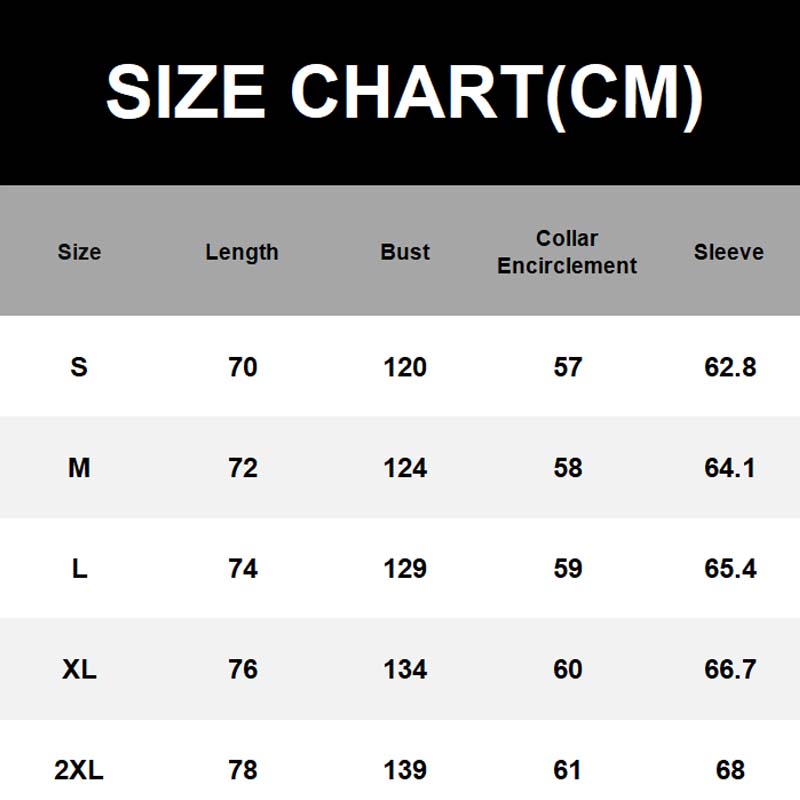
Task: Click the SIZE CHART(CM) title
Action: [x=404, y=93]
